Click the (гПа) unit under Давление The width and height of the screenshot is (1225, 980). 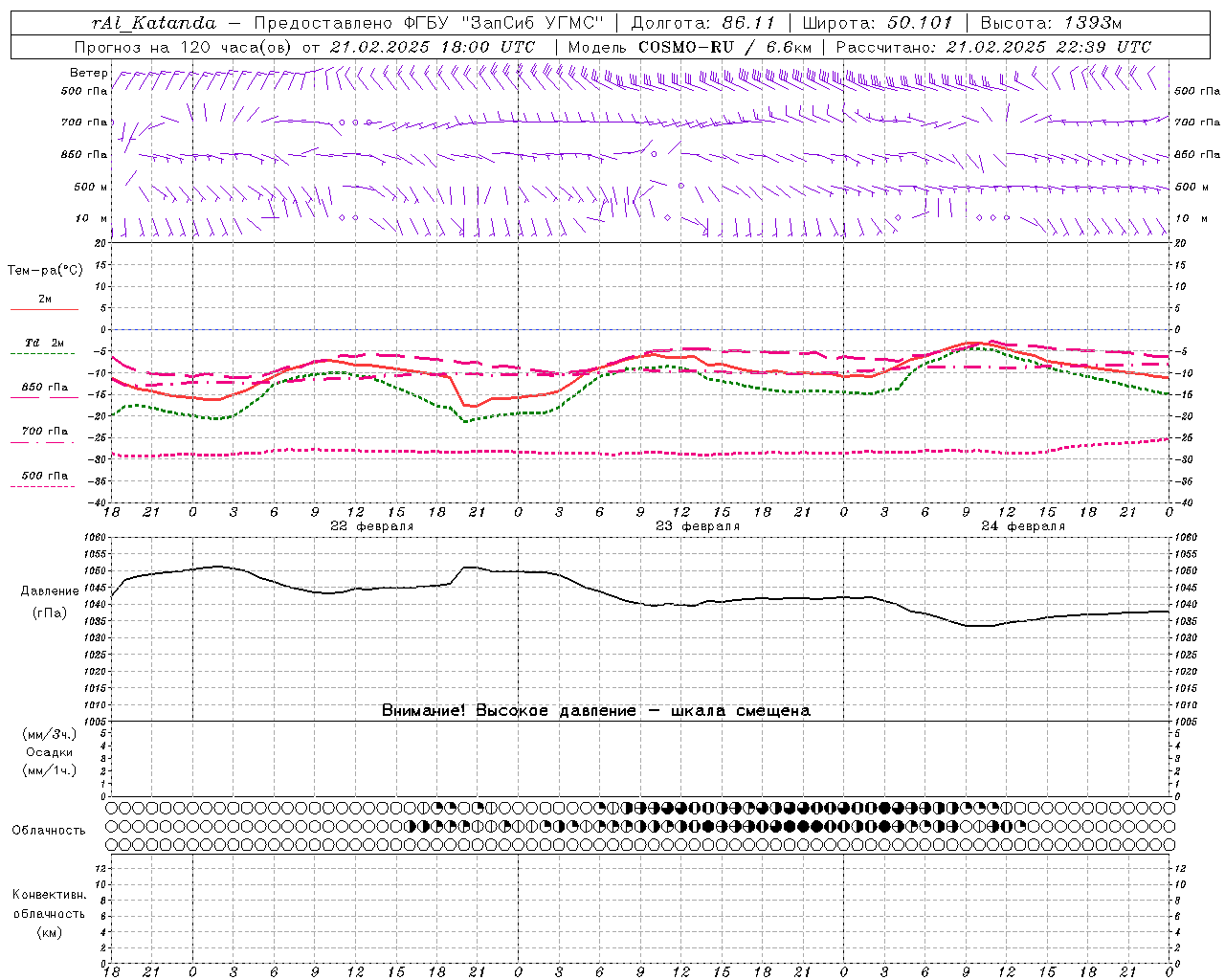(x=50, y=613)
